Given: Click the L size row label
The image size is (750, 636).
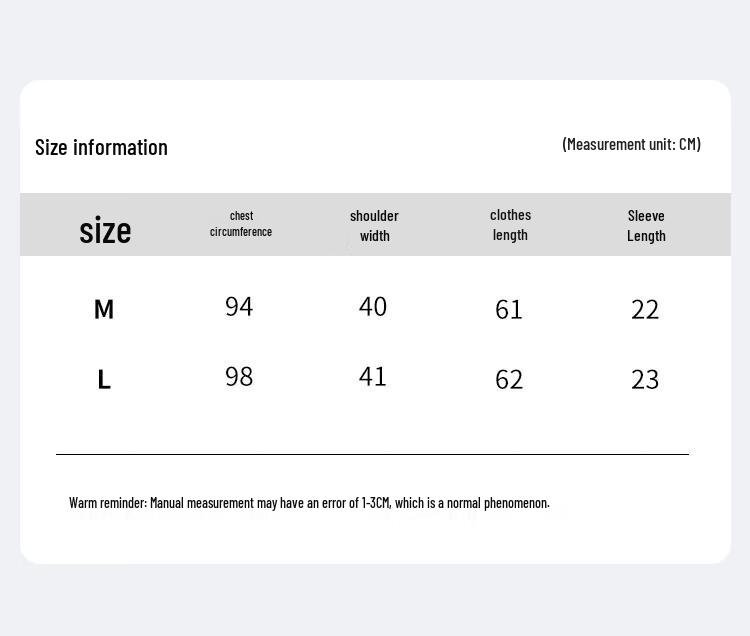Looking at the screenshot, I should tap(104, 380).
